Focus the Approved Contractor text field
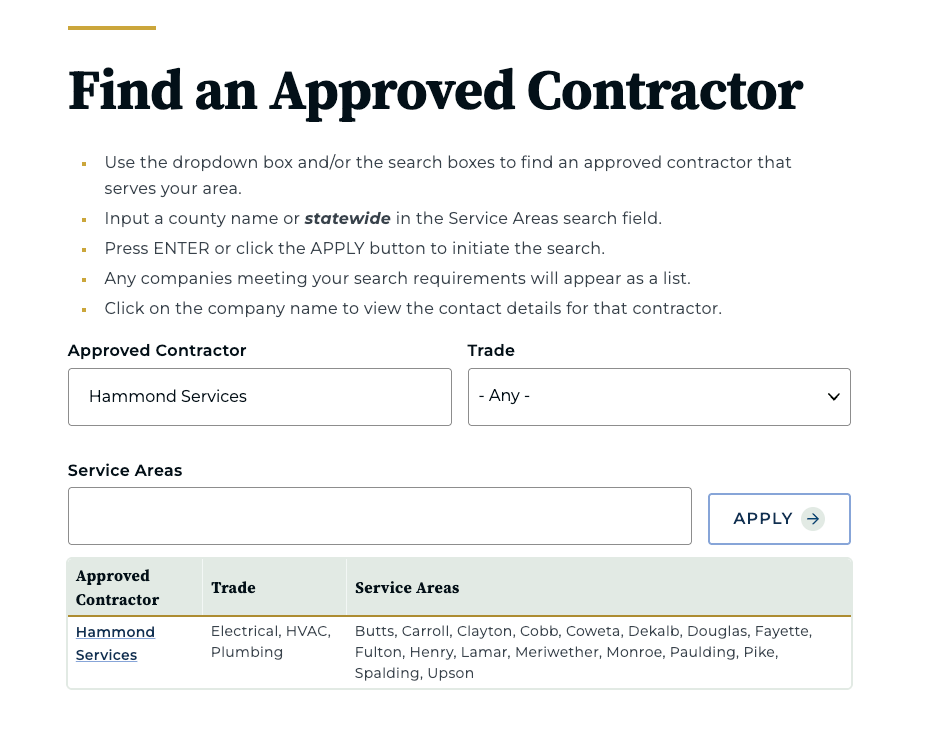 [259, 397]
